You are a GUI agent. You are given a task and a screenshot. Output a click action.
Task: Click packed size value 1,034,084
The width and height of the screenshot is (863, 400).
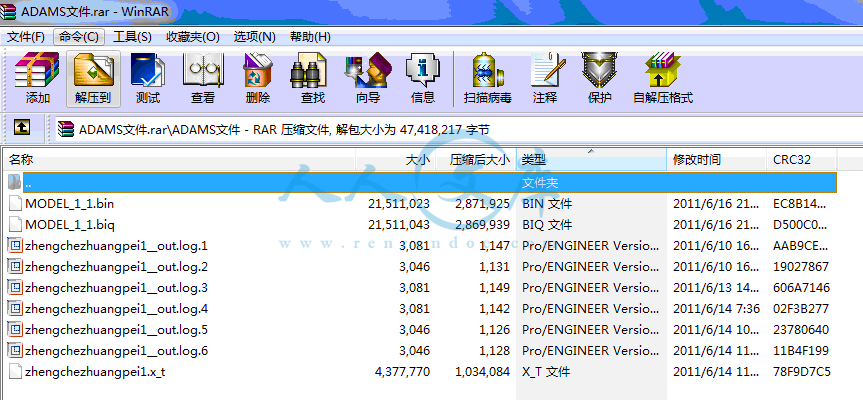click(x=483, y=371)
